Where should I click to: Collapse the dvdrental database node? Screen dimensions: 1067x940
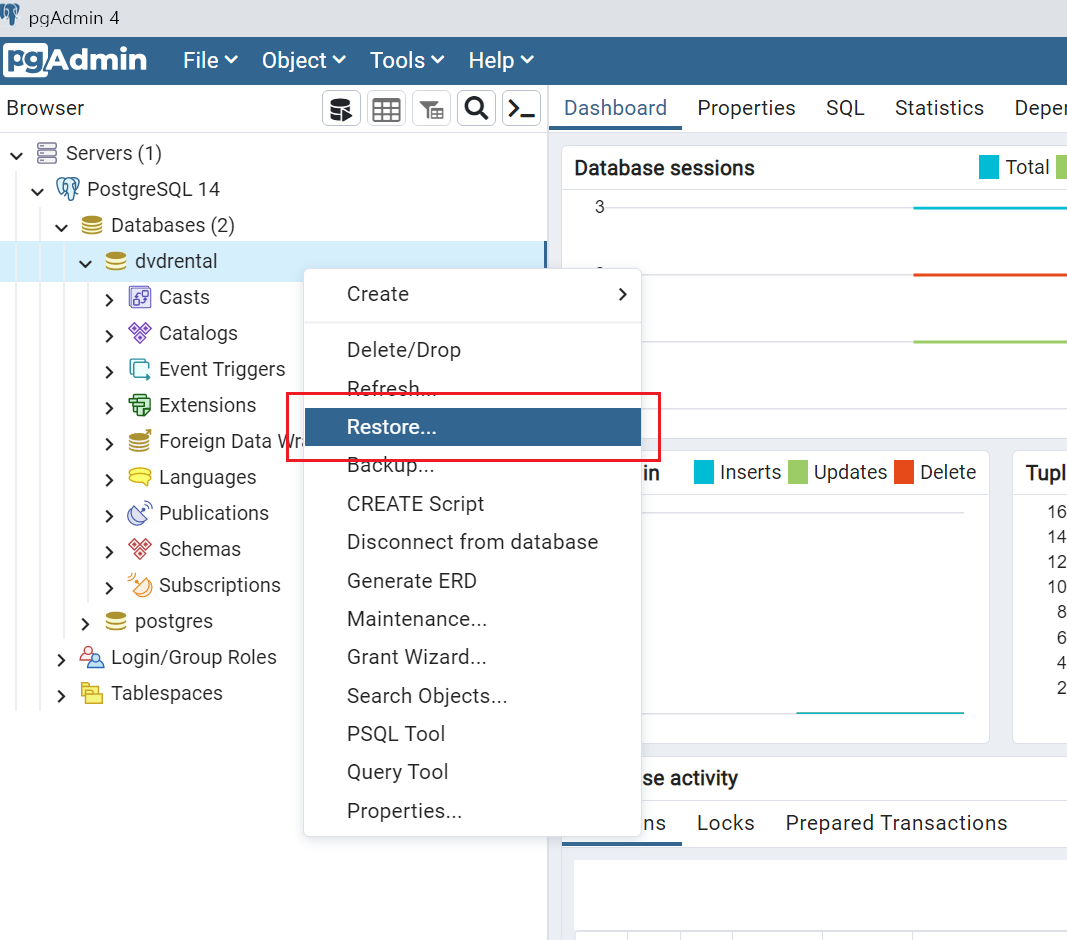point(85,263)
